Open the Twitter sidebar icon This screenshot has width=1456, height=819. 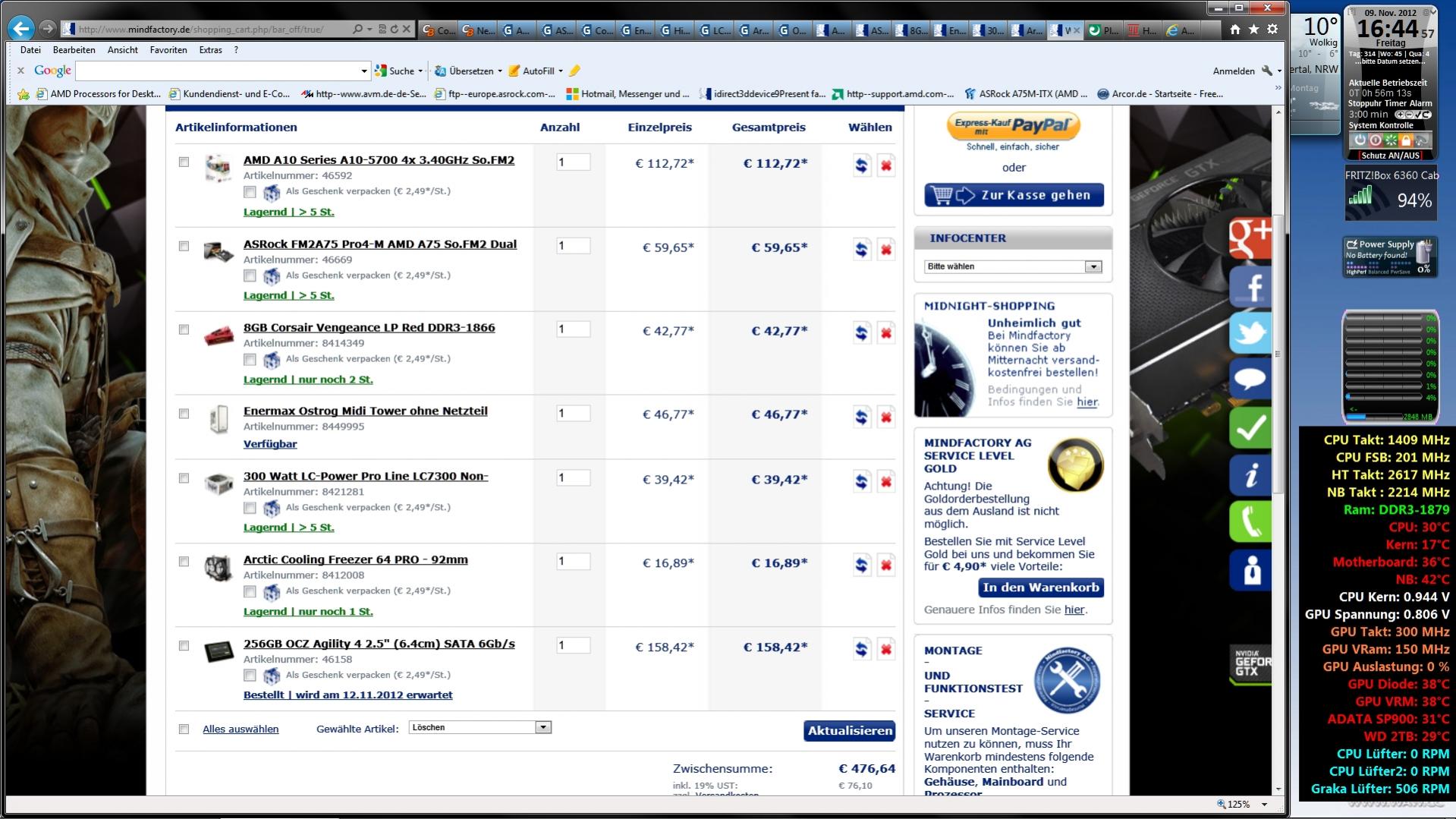[x=1250, y=332]
